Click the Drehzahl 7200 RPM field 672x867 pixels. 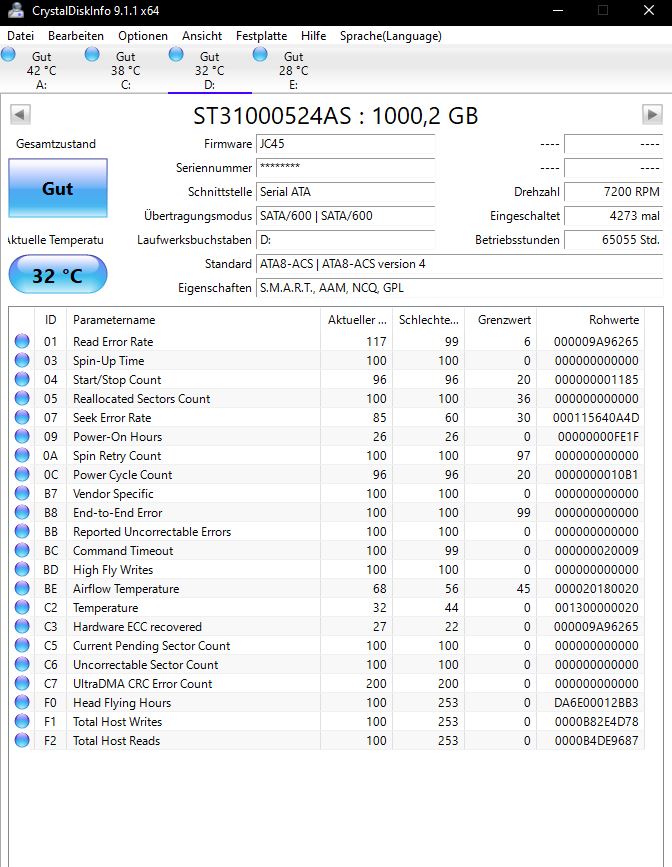613,192
